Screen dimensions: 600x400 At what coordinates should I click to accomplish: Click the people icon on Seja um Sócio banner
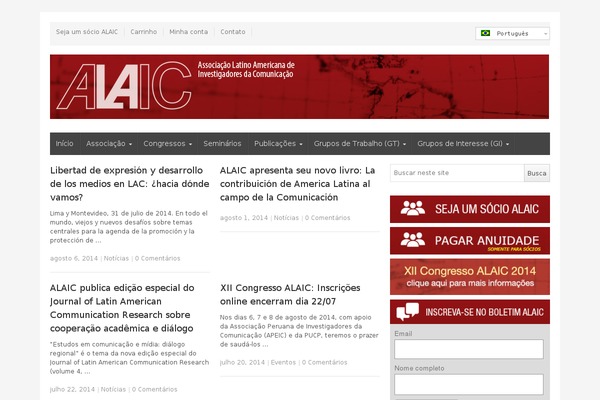point(412,208)
